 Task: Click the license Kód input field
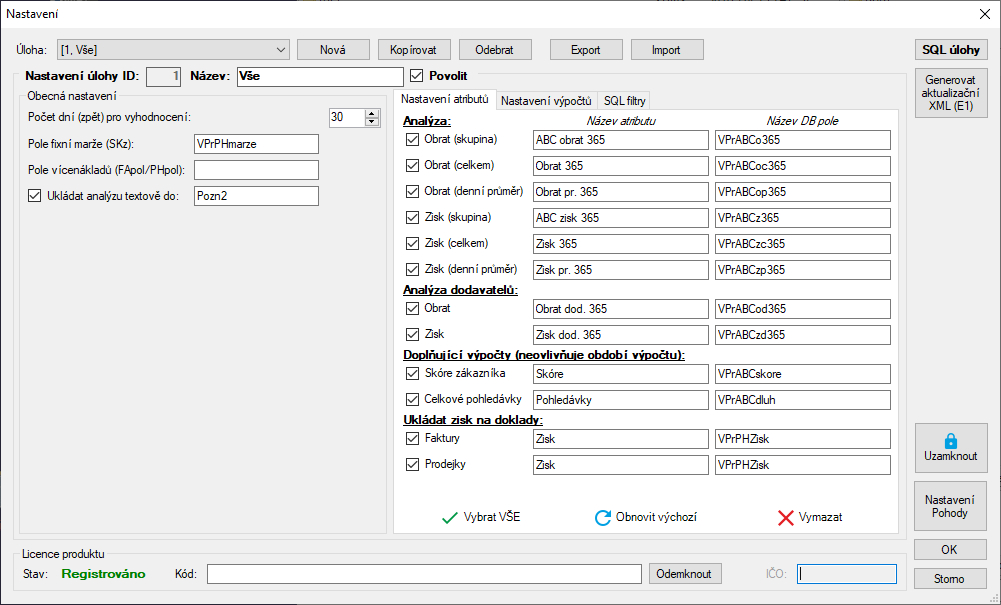[423, 574]
